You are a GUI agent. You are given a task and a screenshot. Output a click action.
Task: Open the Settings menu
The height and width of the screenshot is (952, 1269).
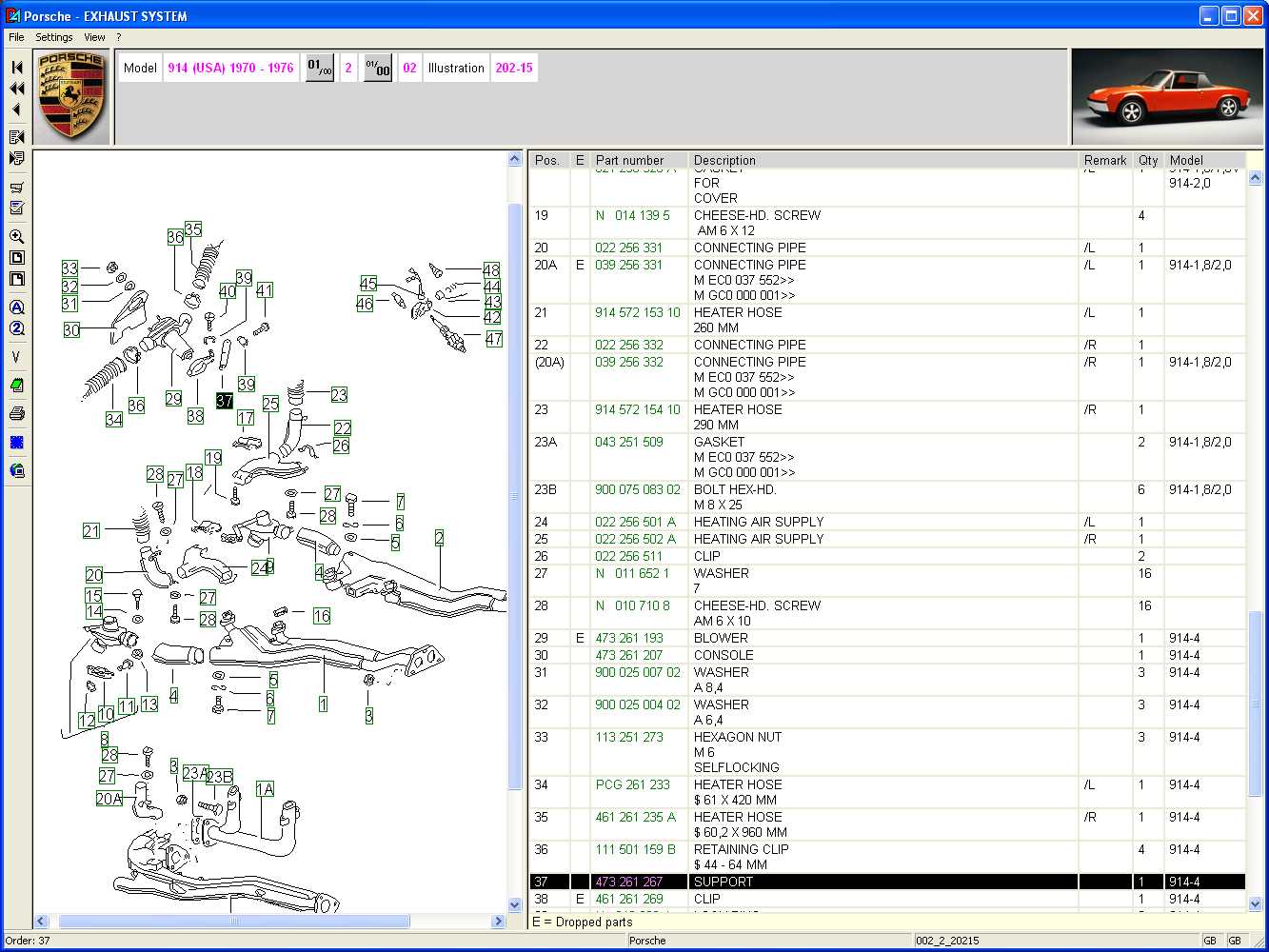tap(54, 37)
